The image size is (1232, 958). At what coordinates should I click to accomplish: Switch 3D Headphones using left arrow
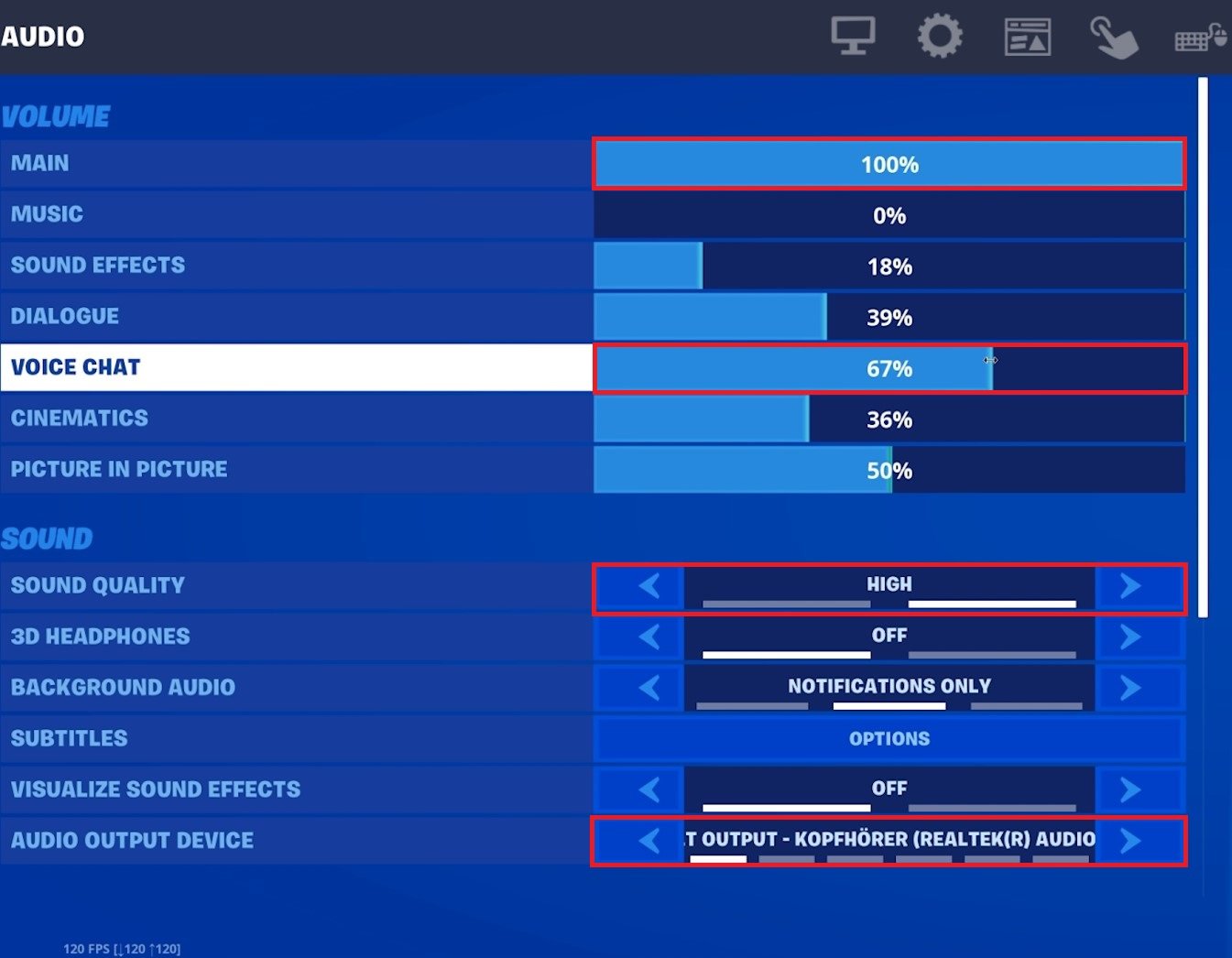point(649,637)
